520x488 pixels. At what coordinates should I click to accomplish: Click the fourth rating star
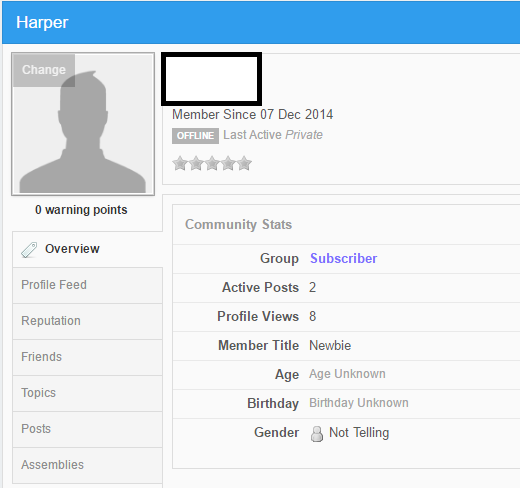[x=228, y=163]
